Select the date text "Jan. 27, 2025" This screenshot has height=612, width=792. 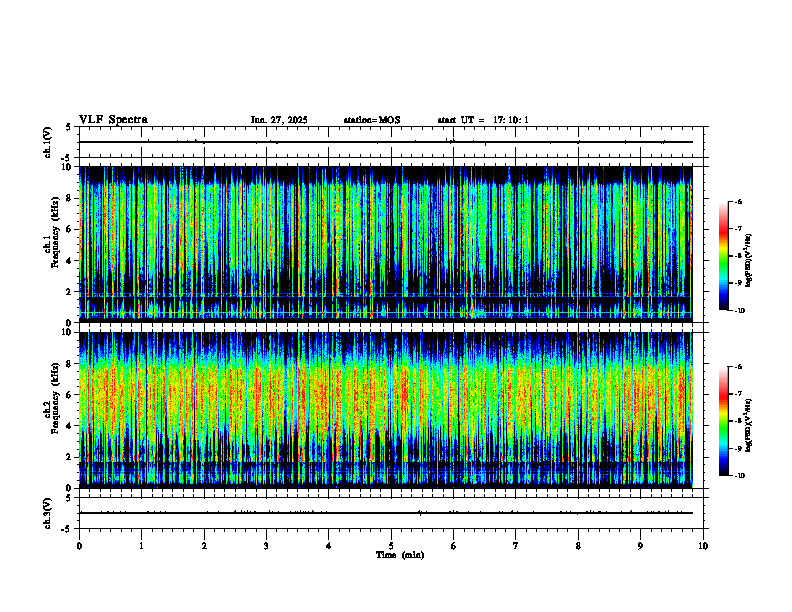pos(279,120)
